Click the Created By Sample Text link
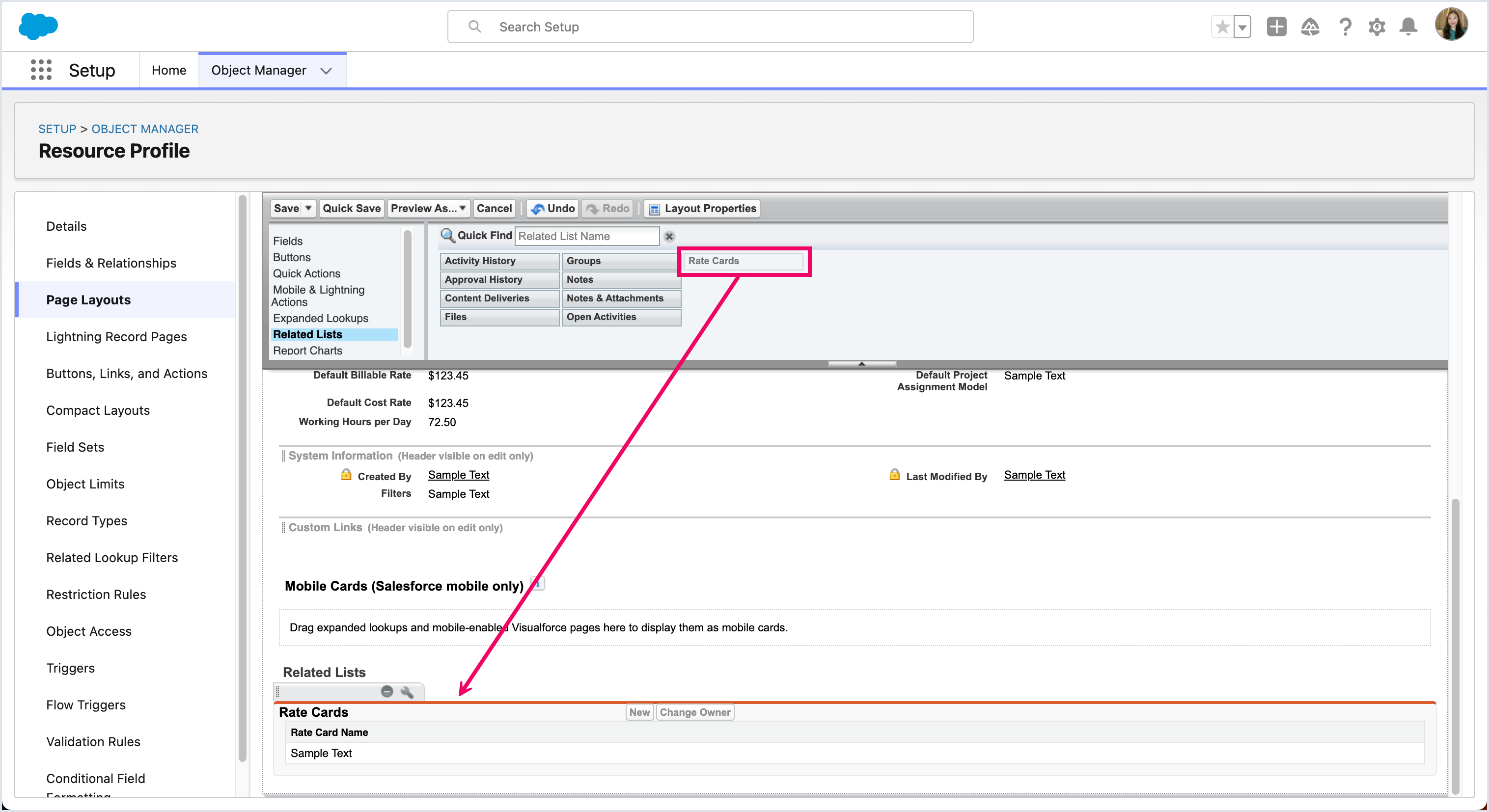Image resolution: width=1489 pixels, height=812 pixels. coord(458,475)
